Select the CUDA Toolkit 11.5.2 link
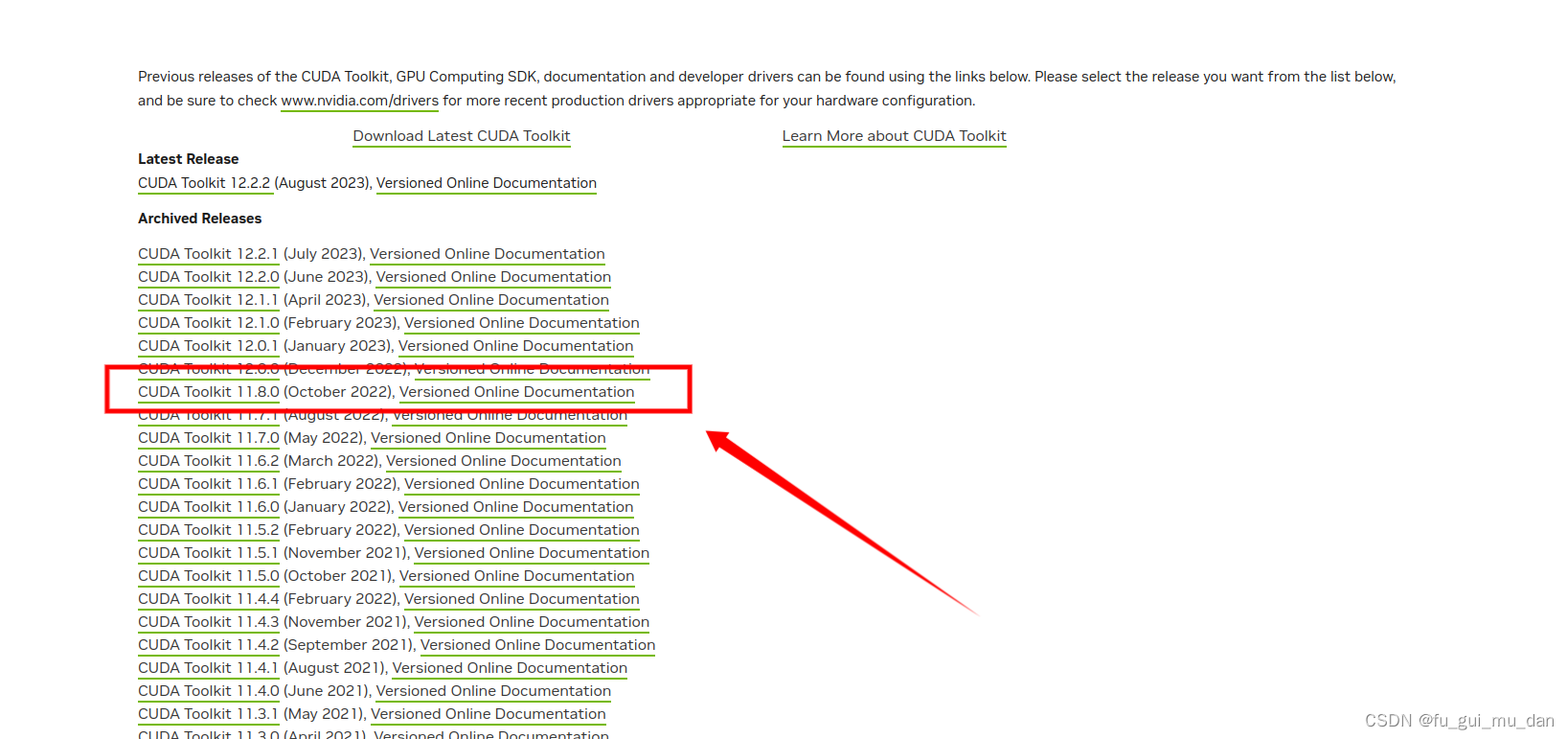Screen dimensions: 1568x739 pyautogui.click(x=209, y=530)
